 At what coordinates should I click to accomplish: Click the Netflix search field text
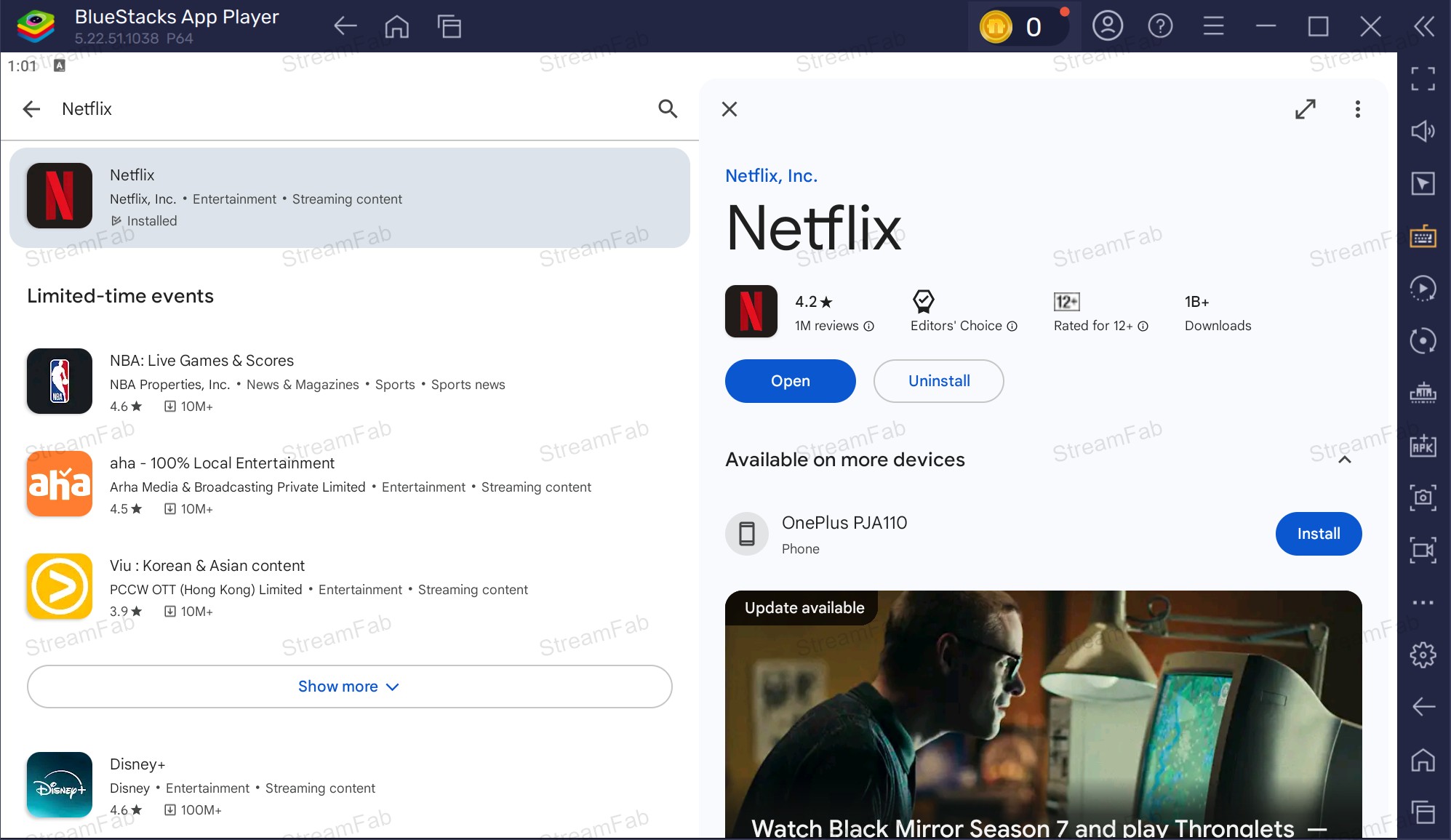click(87, 109)
